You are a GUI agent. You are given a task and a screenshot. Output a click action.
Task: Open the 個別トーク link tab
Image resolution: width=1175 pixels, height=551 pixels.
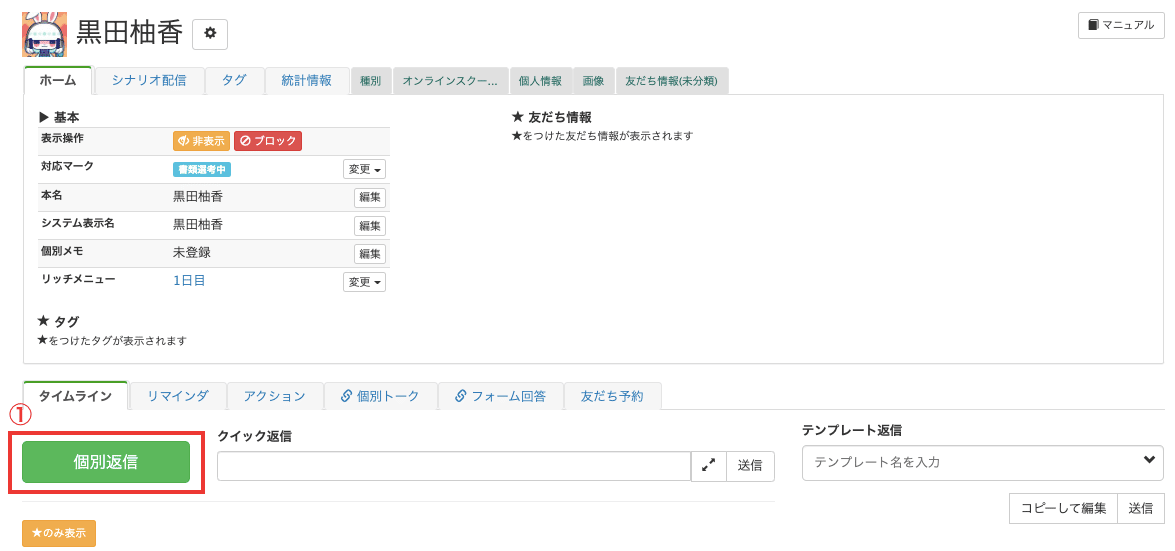[380, 396]
